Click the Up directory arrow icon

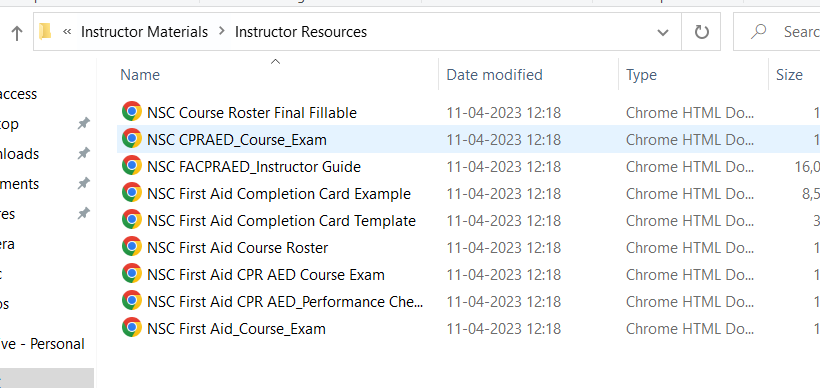point(17,33)
